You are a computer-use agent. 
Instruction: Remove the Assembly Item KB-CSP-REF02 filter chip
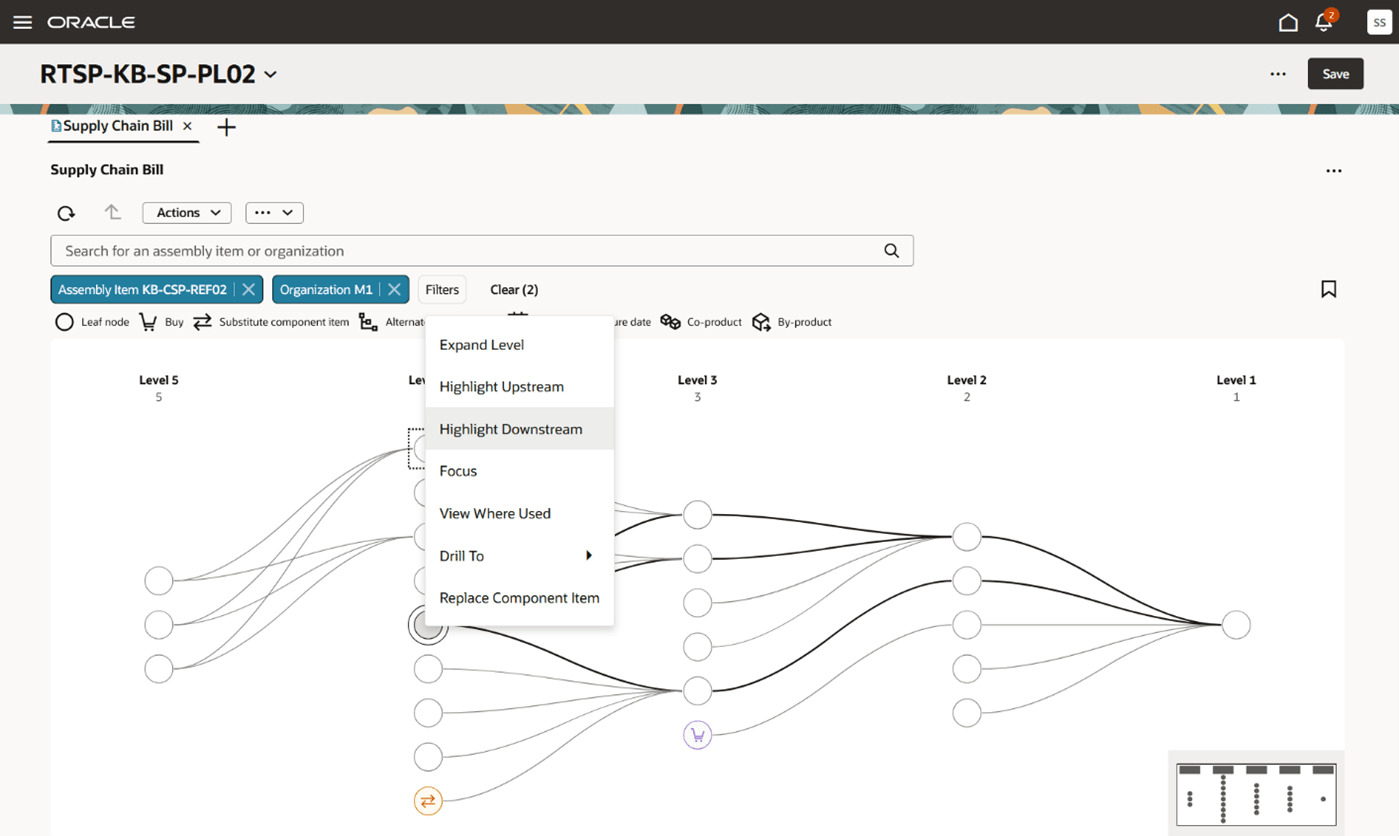pos(249,289)
